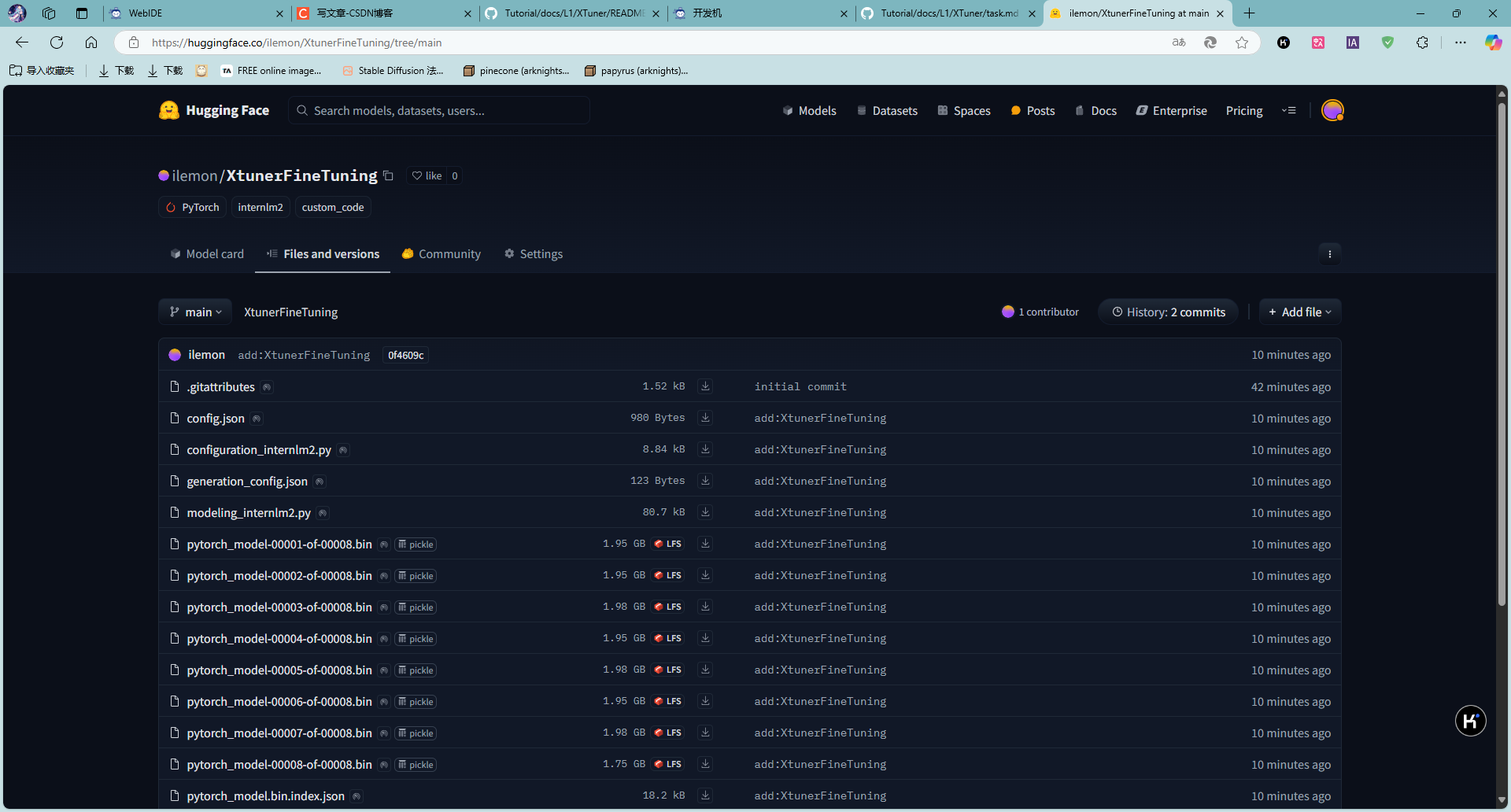1511x812 pixels.
Task: Open Spaces in the navigation bar
Action: (x=964, y=111)
